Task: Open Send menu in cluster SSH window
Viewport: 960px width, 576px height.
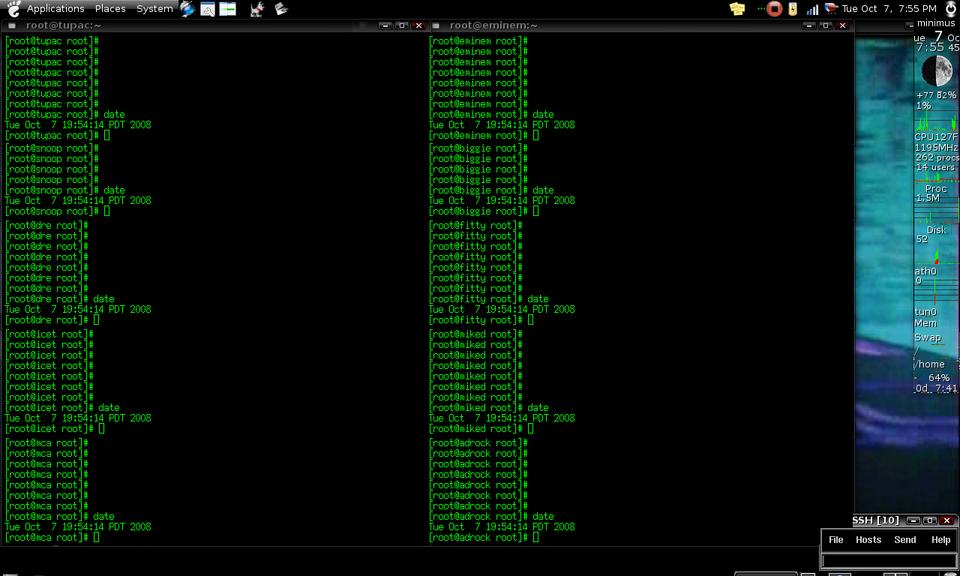Action: coord(905,540)
